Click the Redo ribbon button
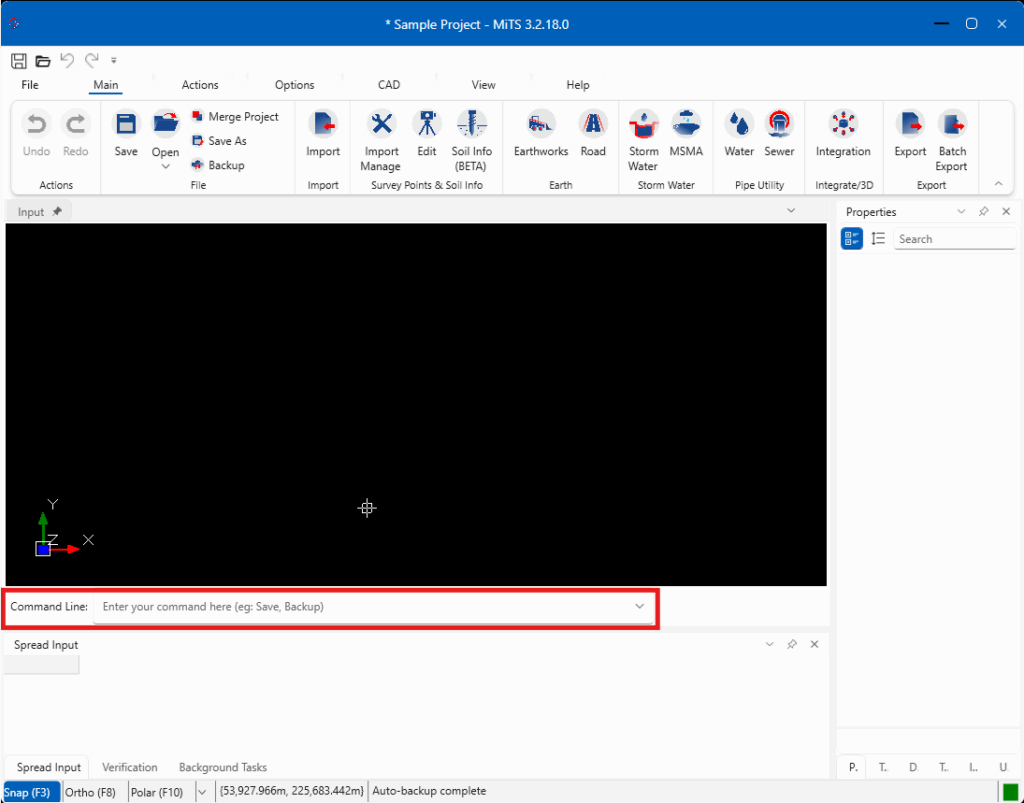This screenshot has height=803, width=1024. [x=76, y=133]
